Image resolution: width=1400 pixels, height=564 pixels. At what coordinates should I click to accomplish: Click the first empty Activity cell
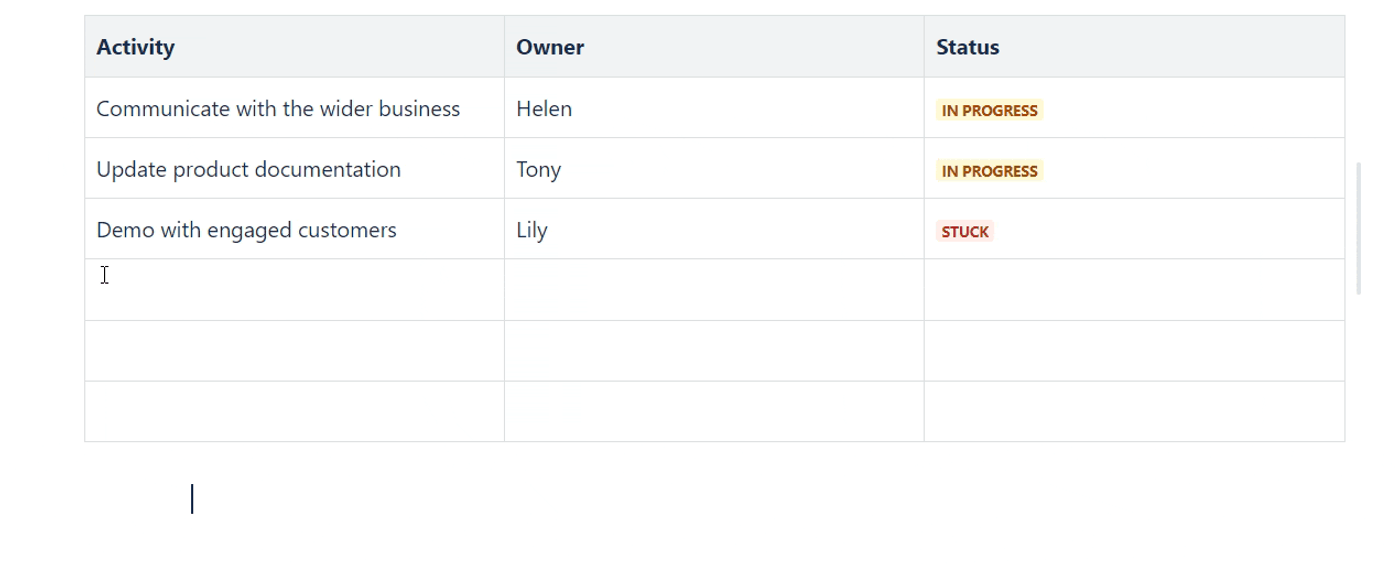pos(294,290)
